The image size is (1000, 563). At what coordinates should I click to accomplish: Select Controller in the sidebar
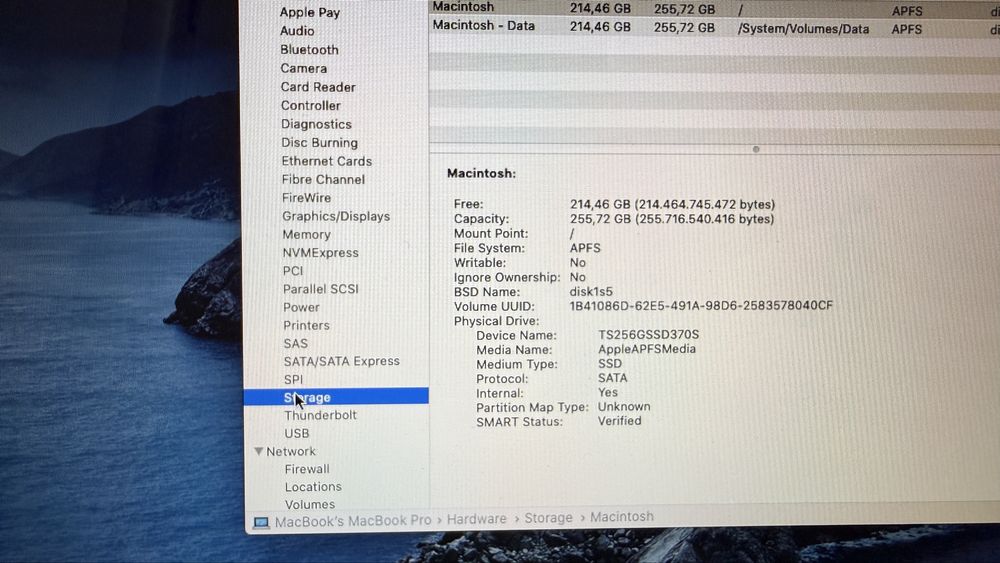[x=311, y=105]
